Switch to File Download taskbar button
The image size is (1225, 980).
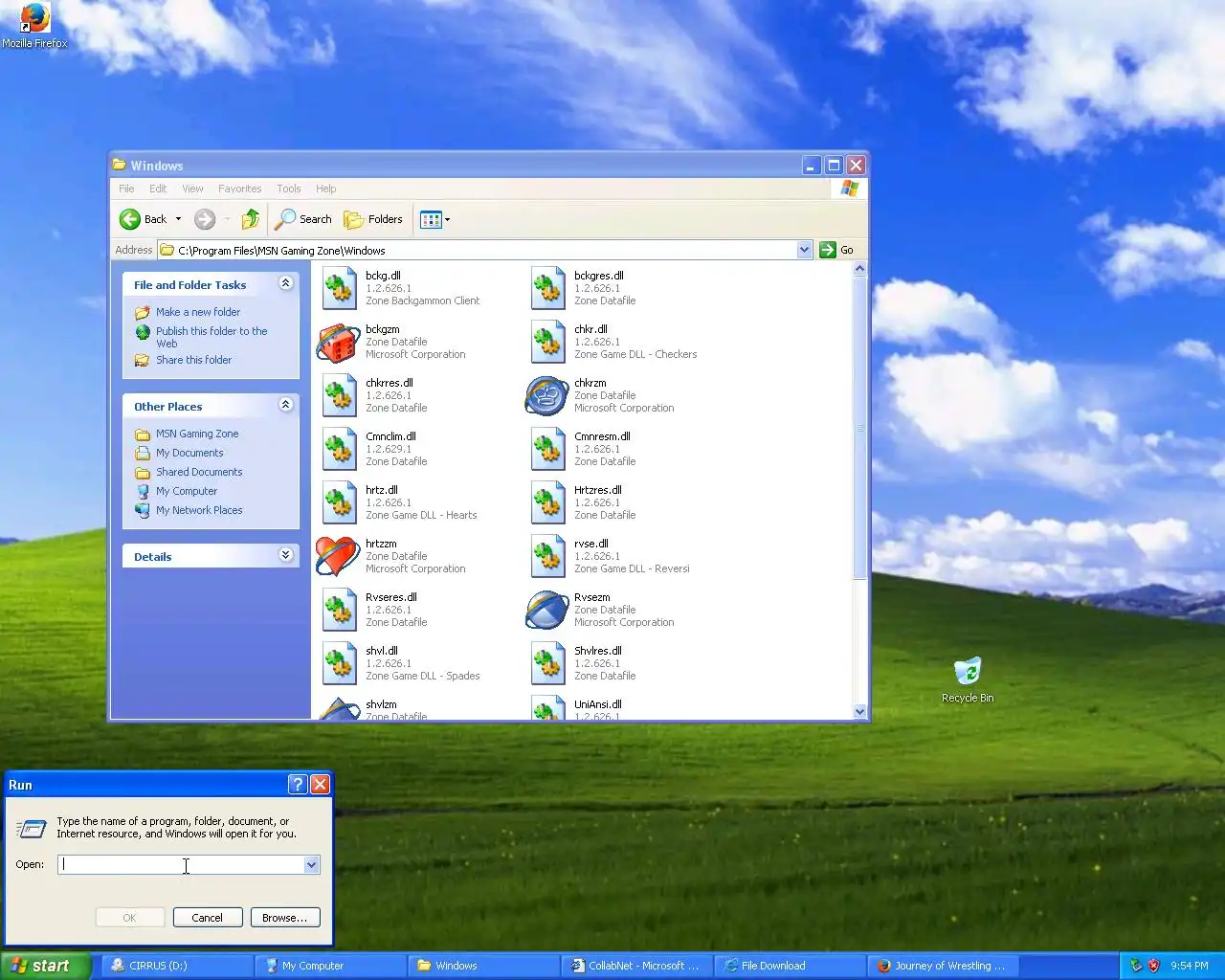tap(790, 966)
